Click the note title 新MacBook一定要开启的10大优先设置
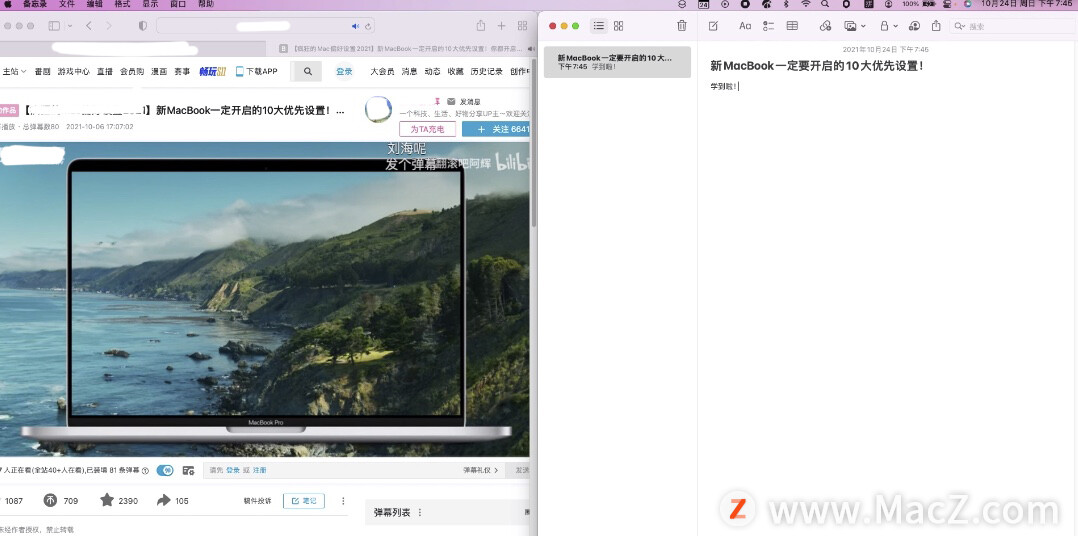This screenshot has height=536, width=1078. [817, 67]
